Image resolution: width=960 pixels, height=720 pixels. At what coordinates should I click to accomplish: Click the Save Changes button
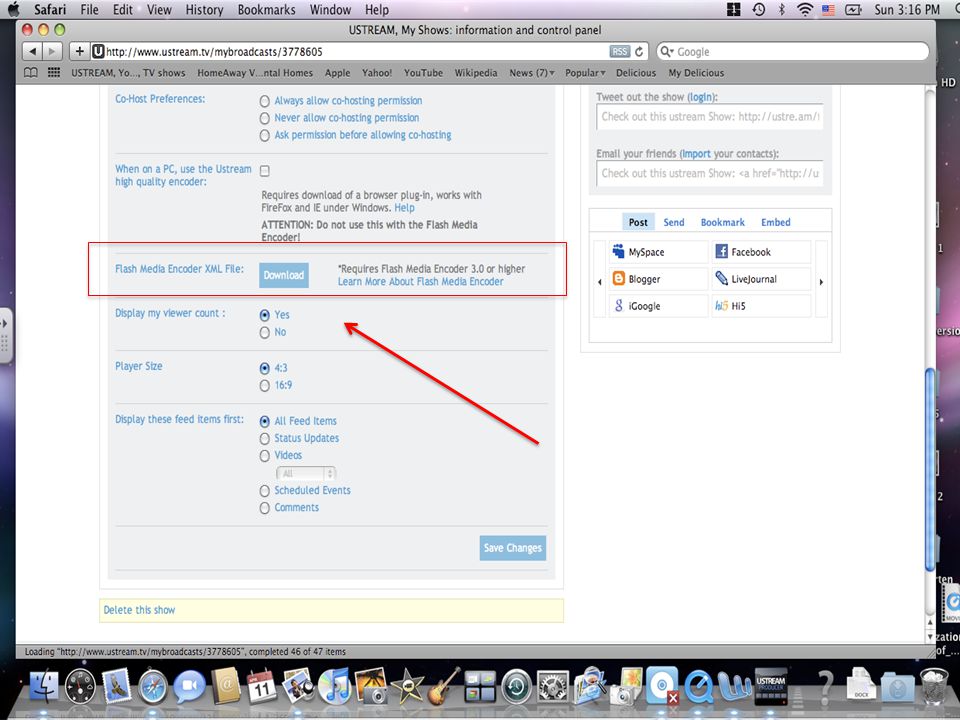click(x=512, y=548)
